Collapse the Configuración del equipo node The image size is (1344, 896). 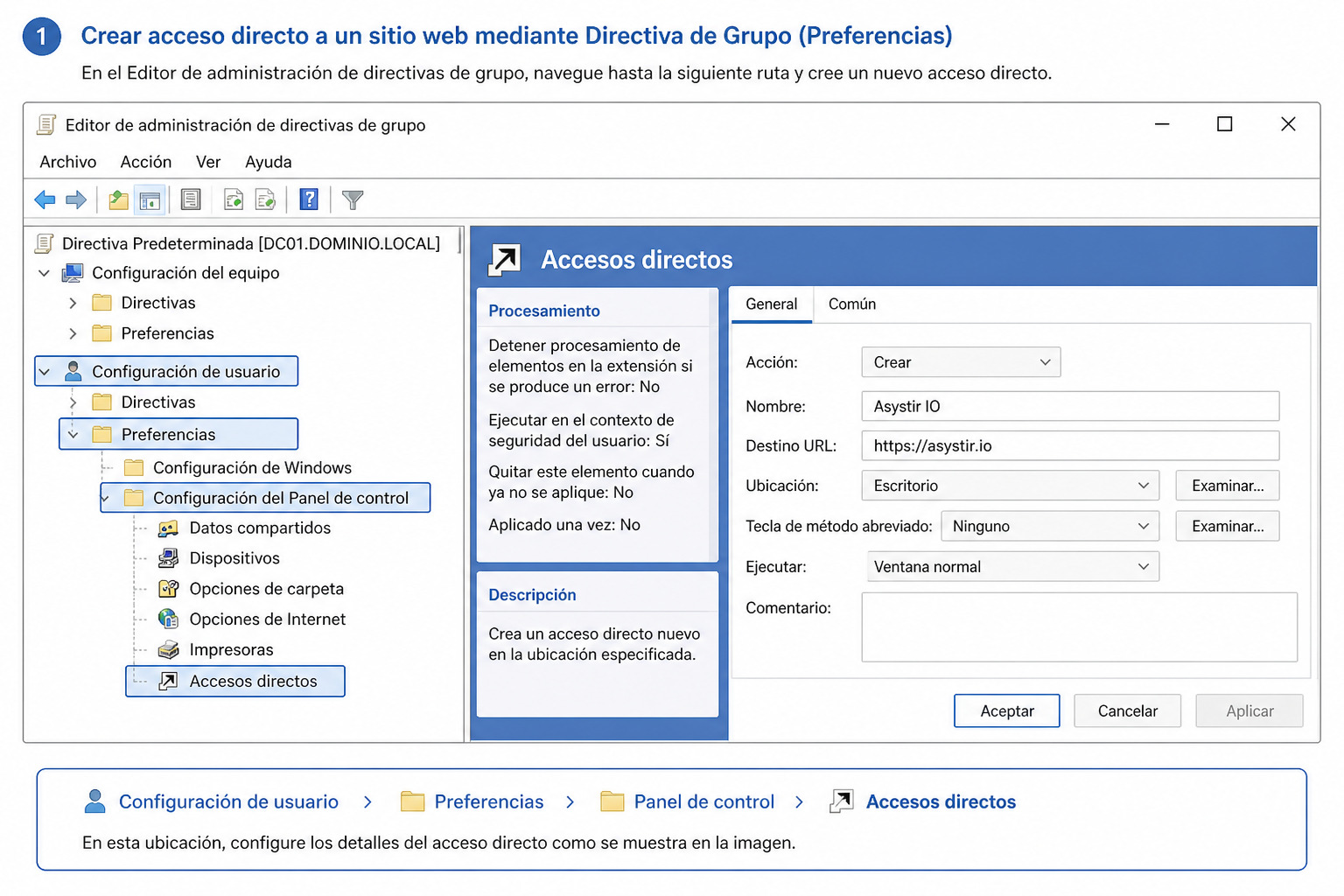coord(44,273)
